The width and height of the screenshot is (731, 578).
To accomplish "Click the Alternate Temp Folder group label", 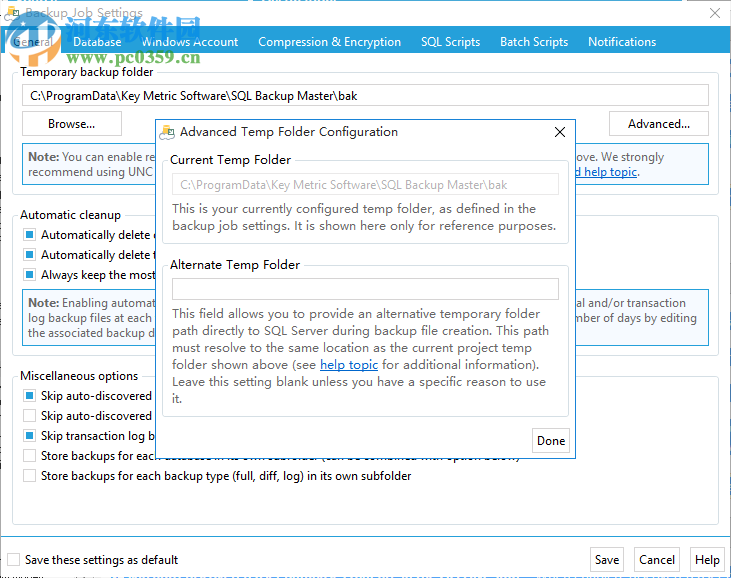I will (x=235, y=265).
